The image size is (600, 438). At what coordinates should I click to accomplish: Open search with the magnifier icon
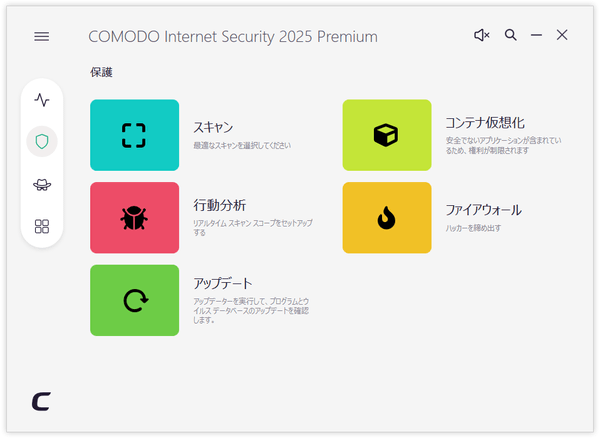(x=510, y=35)
